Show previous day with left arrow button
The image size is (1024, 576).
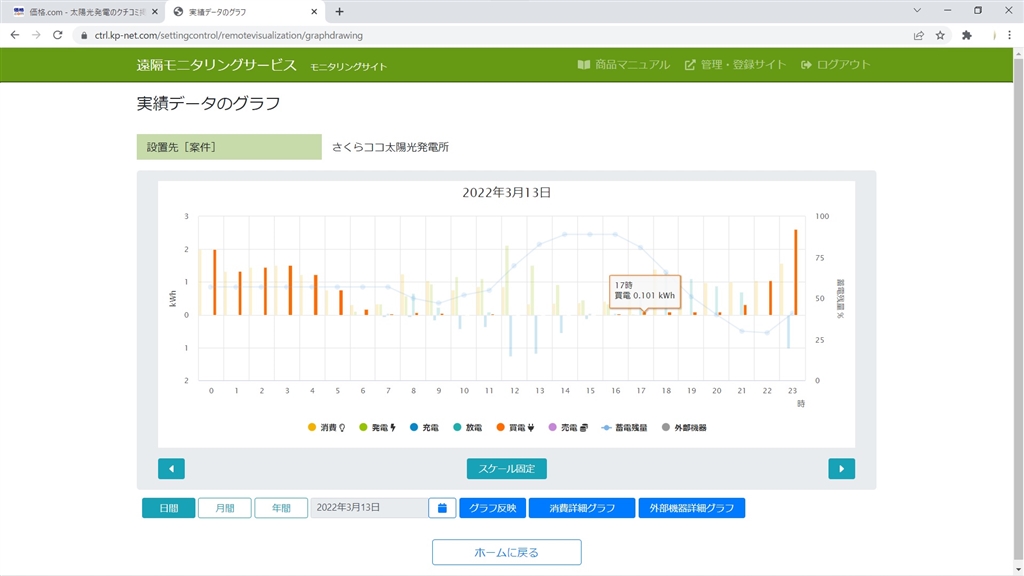pos(171,468)
